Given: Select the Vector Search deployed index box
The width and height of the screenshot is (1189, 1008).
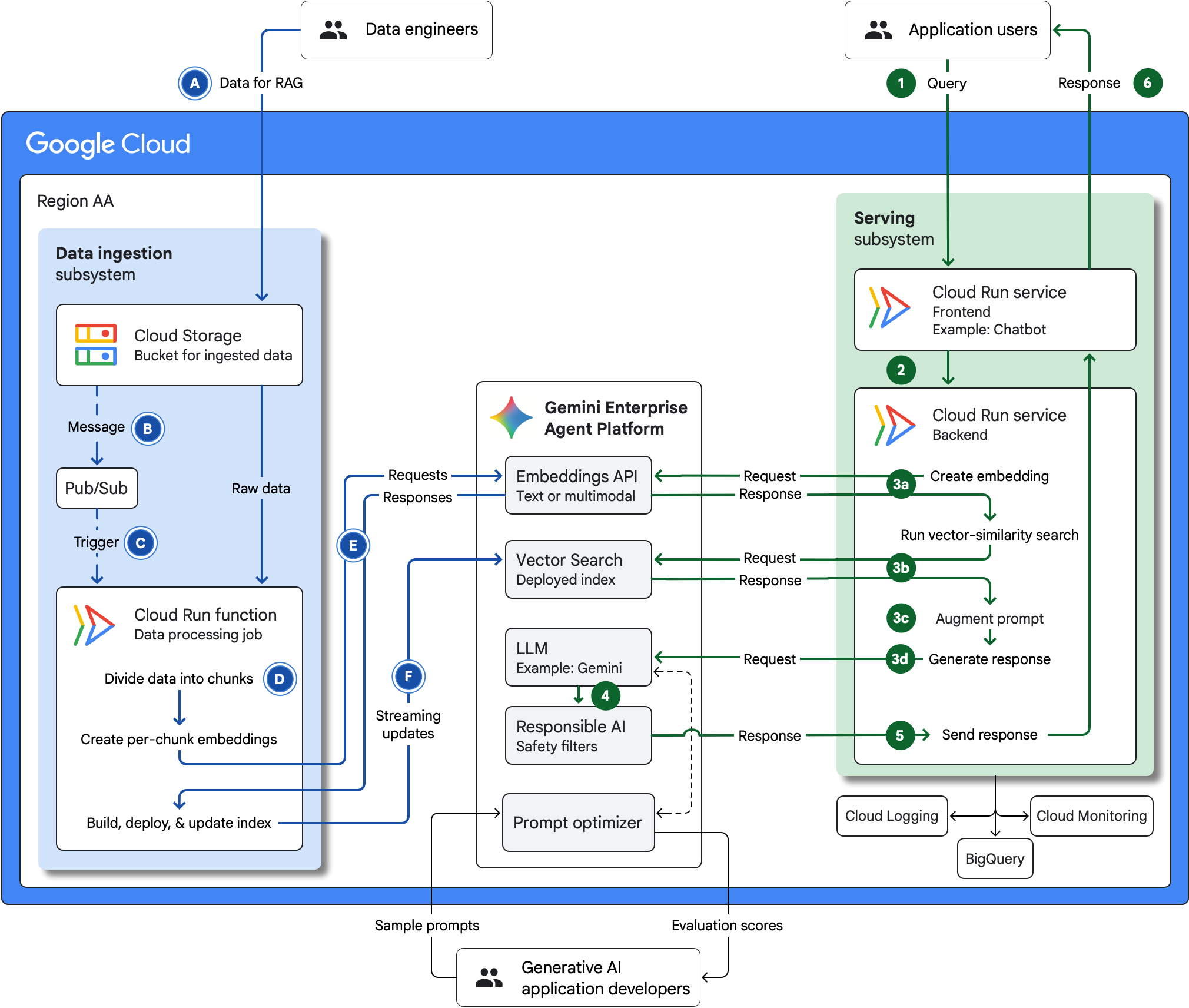Looking at the screenshot, I should (x=579, y=569).
